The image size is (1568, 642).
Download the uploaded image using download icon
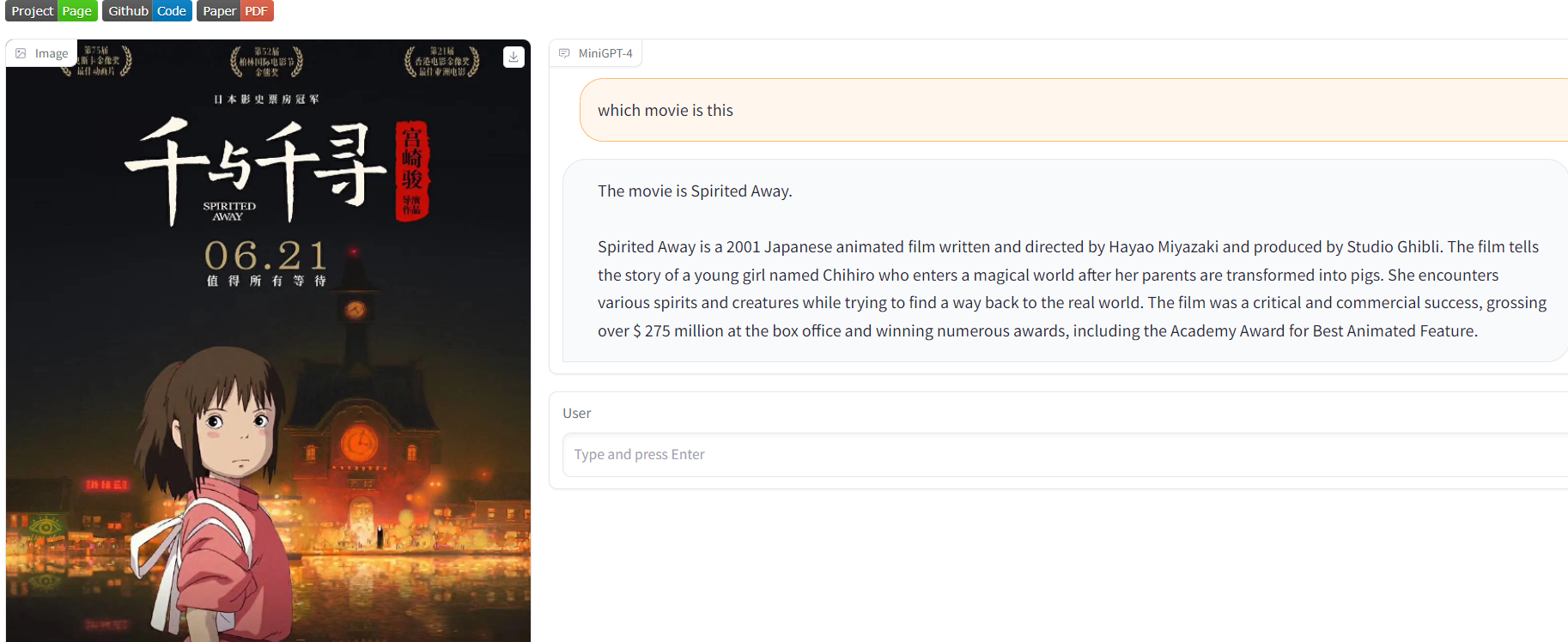[x=514, y=57]
